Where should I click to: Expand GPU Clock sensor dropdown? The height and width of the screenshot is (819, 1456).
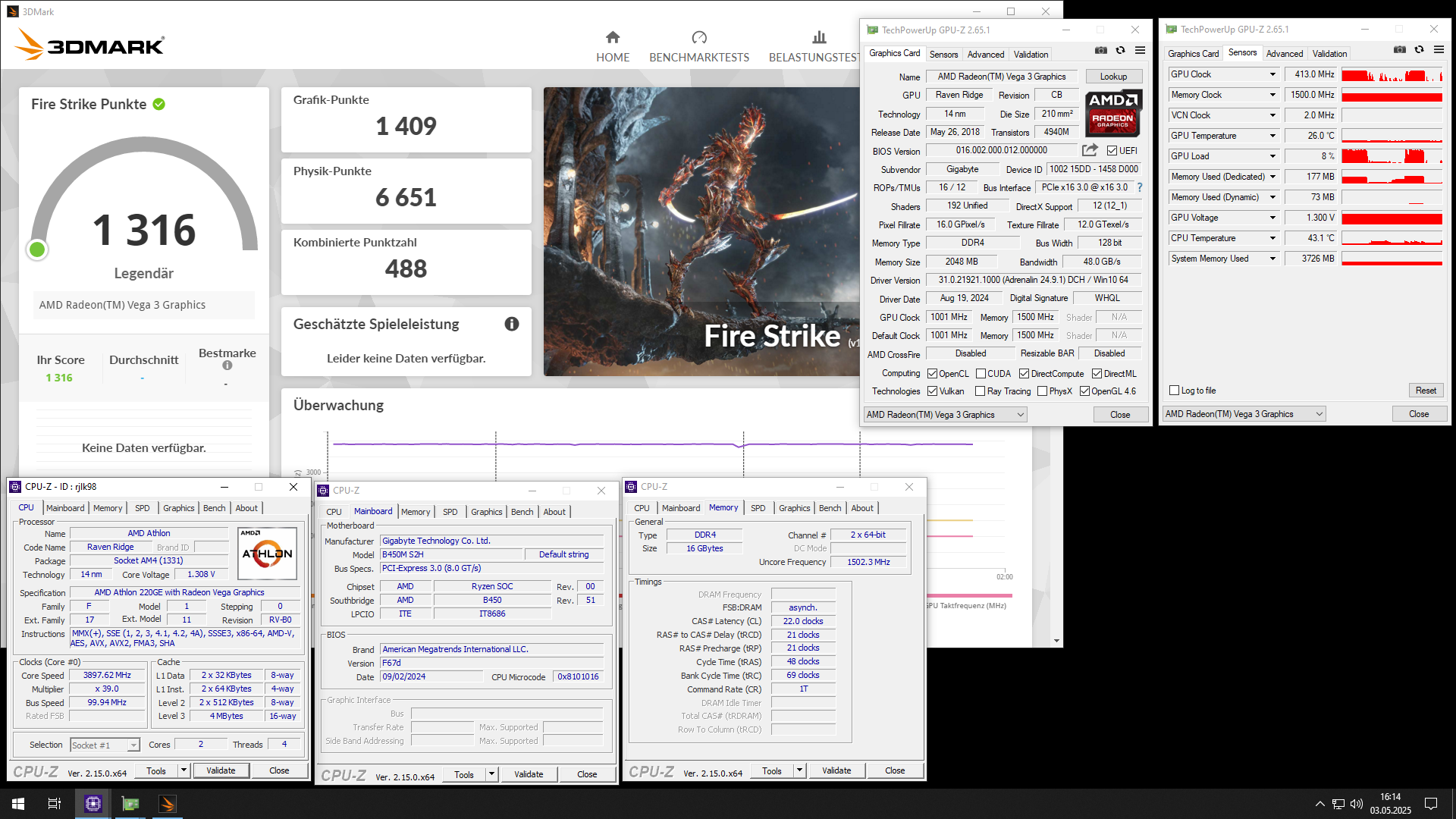[x=1272, y=74]
